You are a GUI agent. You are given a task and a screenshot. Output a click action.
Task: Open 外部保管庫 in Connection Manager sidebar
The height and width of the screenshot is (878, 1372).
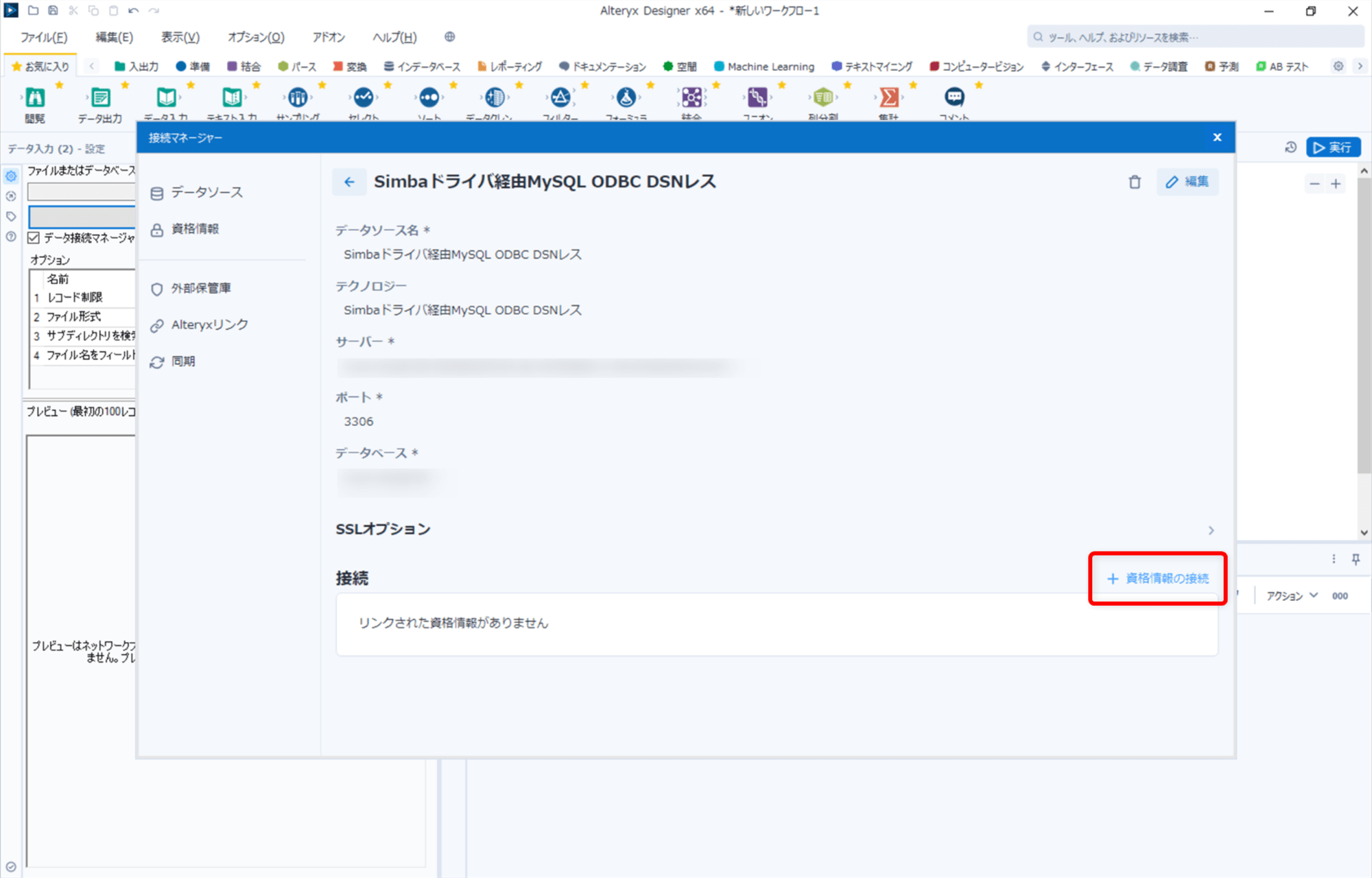coord(191,288)
